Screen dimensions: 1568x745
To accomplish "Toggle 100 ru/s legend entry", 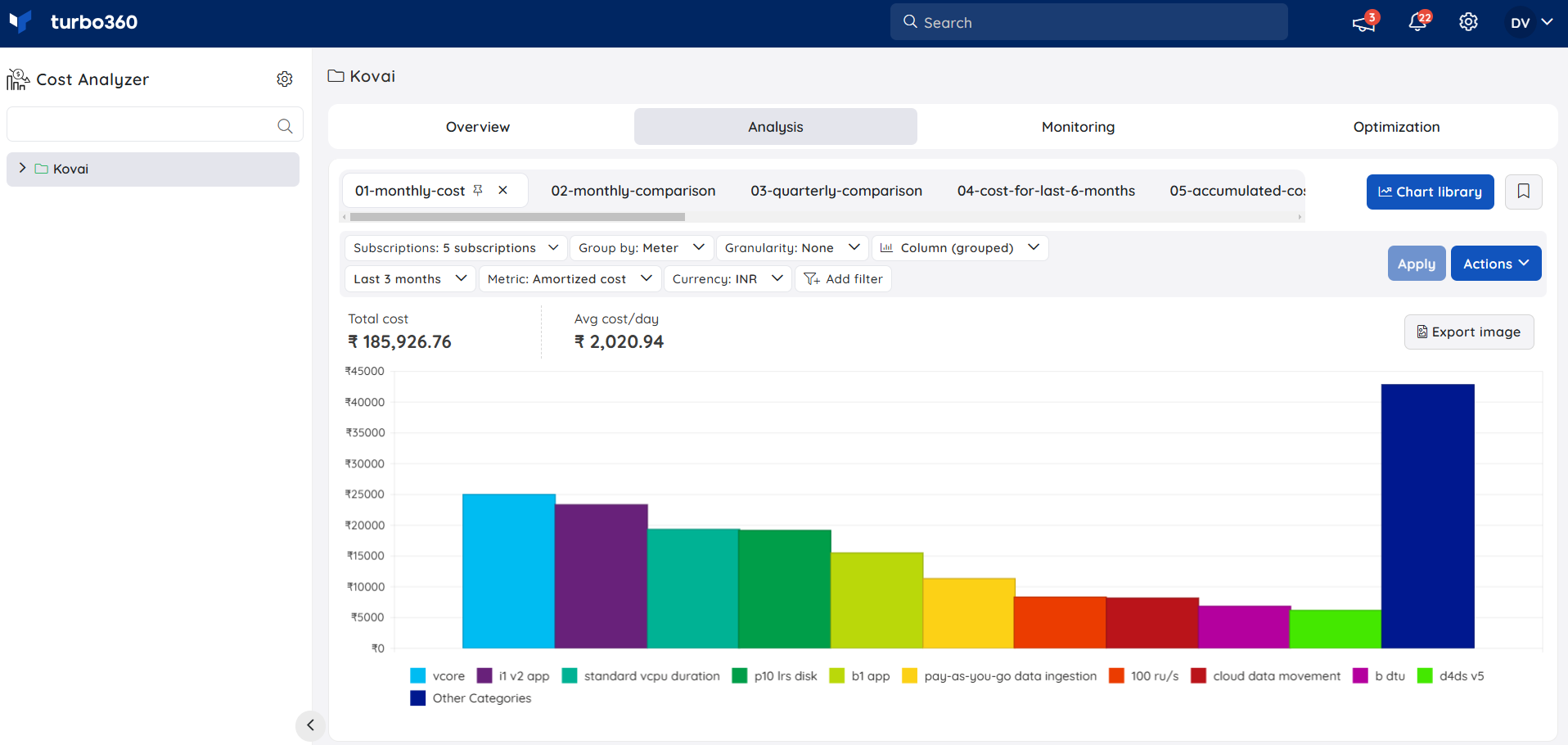I will [1144, 675].
